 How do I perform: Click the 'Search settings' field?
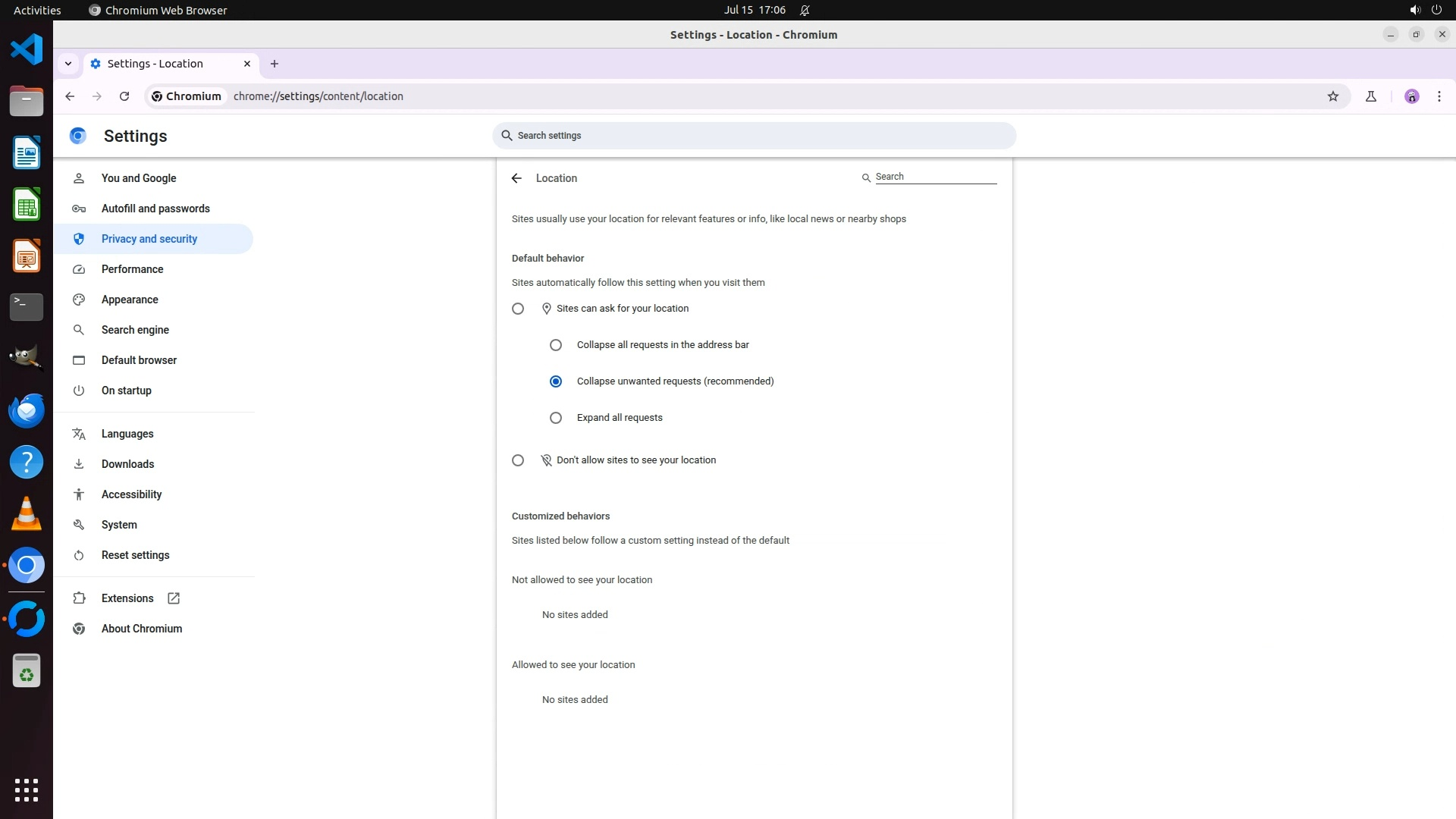point(754,136)
